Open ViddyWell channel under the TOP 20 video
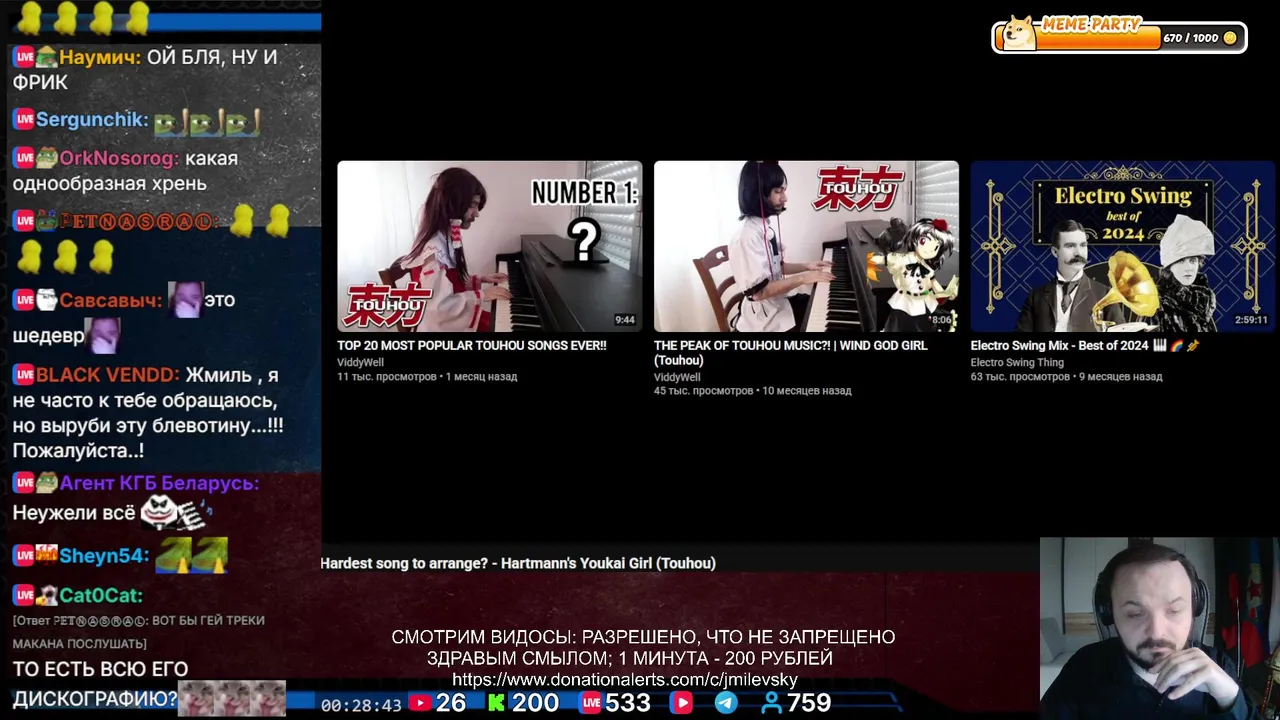Viewport: 1280px width, 720px height. pyautogui.click(x=360, y=362)
